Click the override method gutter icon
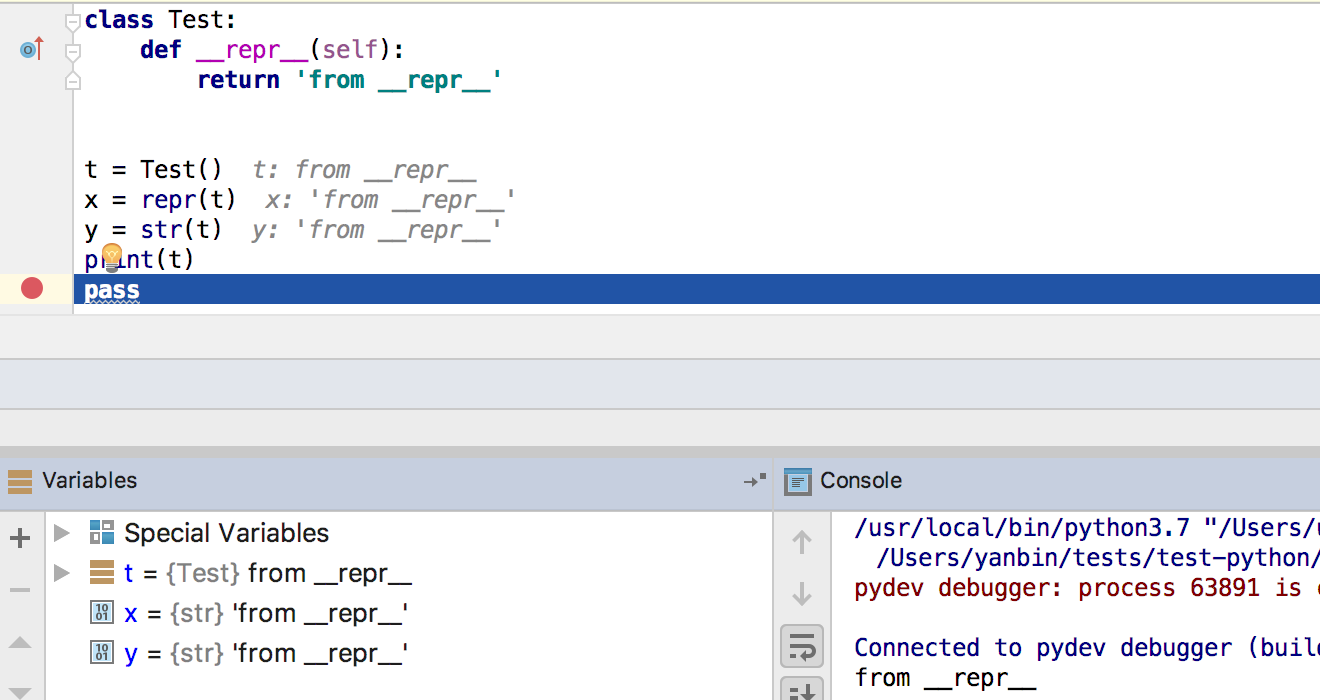Image resolution: width=1320 pixels, height=700 pixels. [31, 49]
